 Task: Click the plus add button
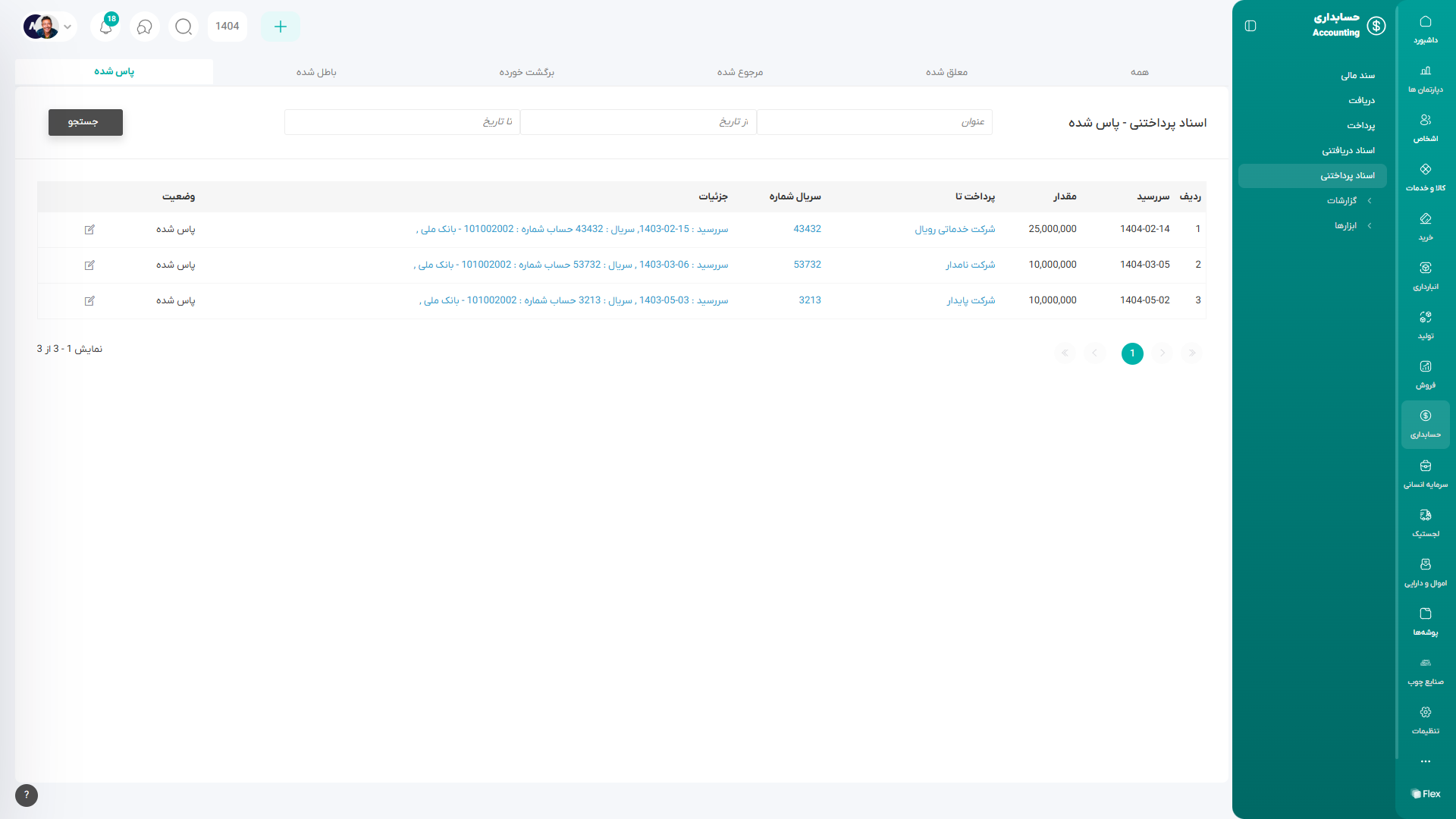tap(280, 27)
